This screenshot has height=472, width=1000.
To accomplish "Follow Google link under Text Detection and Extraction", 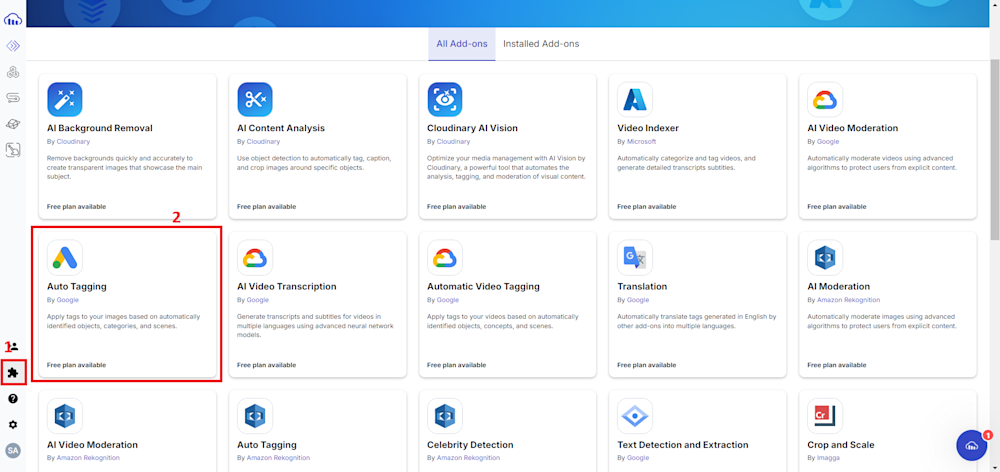I will (x=638, y=458).
